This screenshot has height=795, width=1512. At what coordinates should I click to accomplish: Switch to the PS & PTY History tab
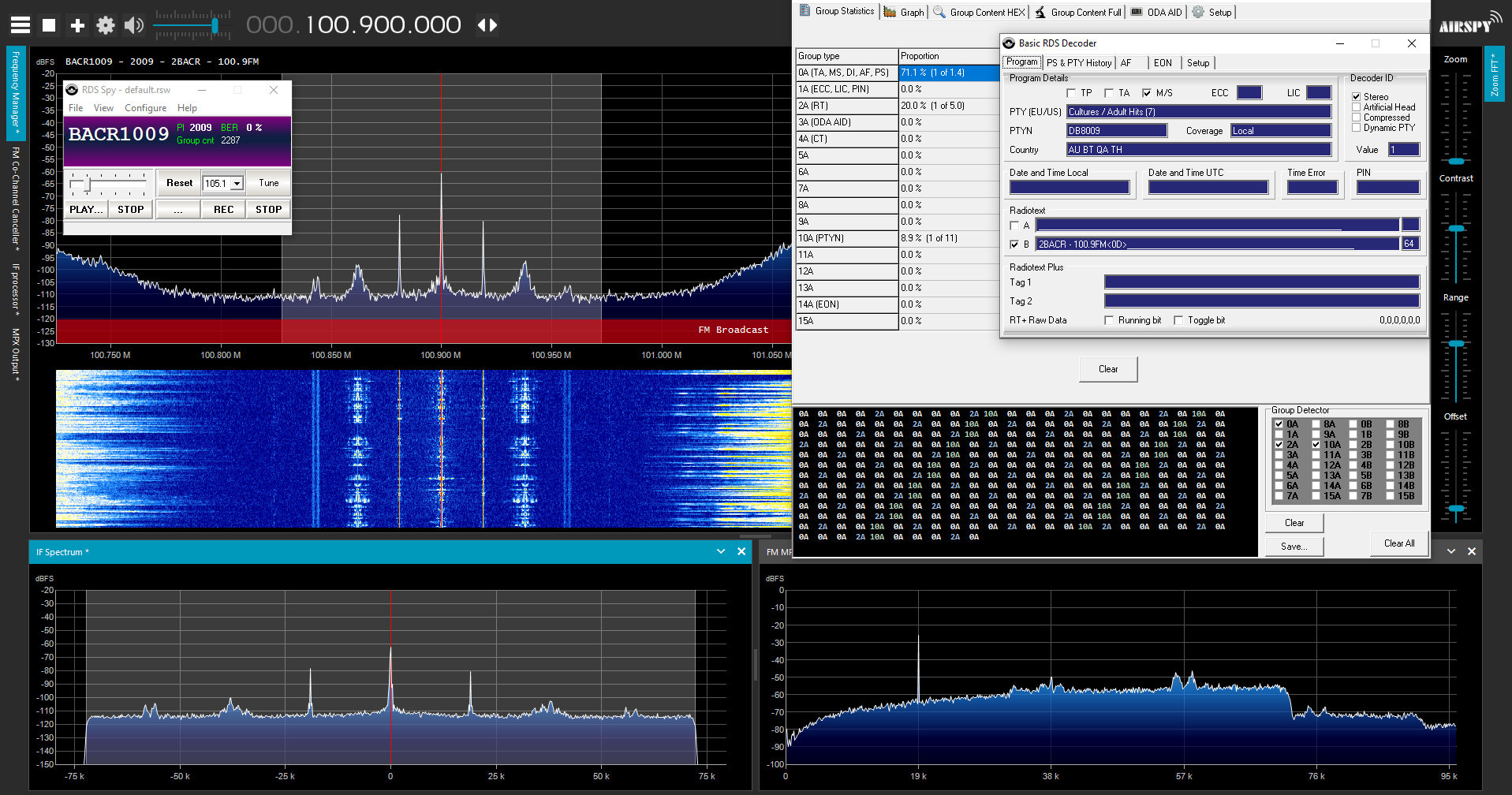tap(1079, 62)
